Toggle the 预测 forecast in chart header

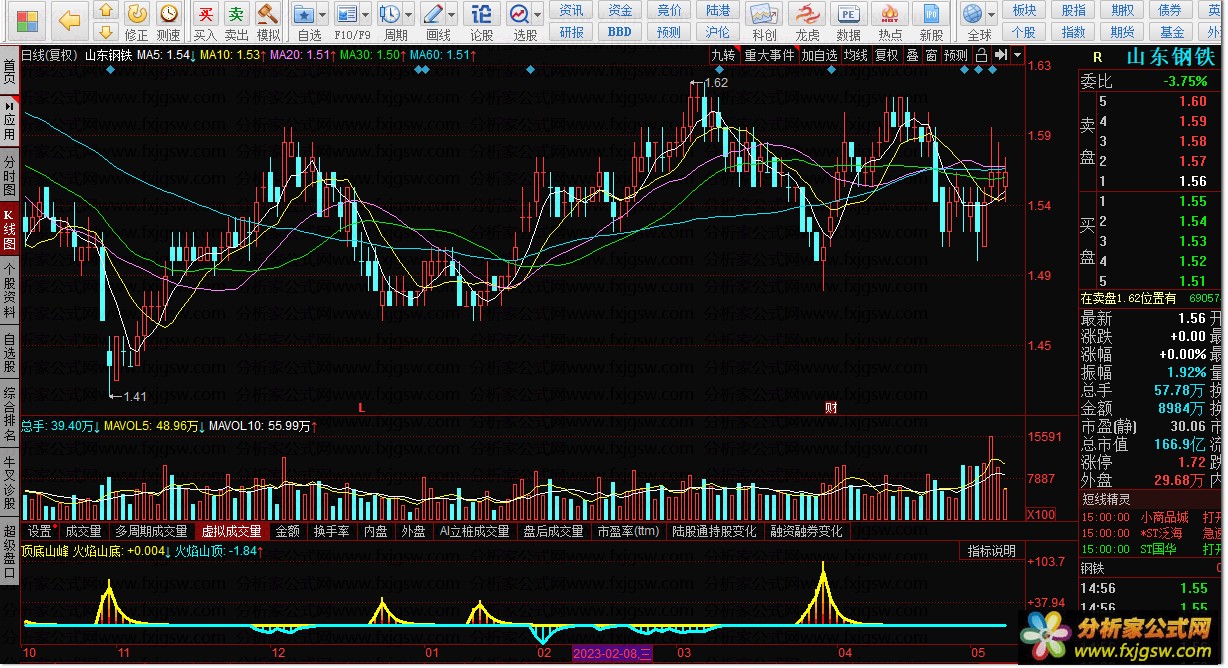click(957, 55)
